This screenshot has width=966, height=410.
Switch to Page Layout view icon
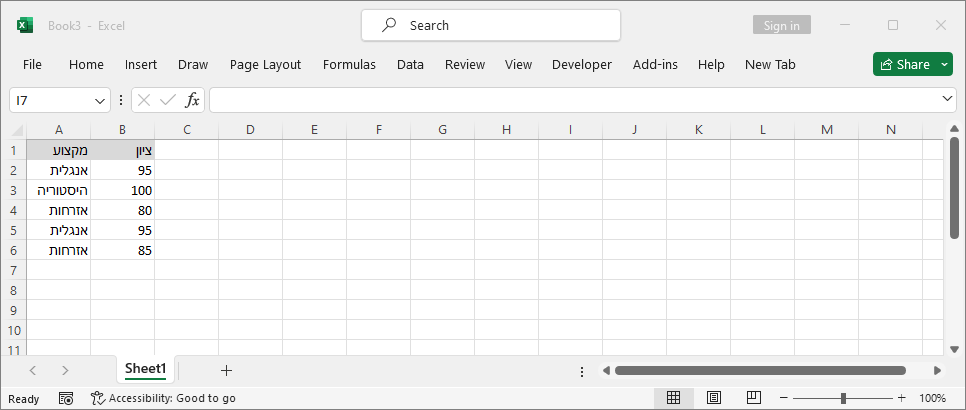click(714, 398)
